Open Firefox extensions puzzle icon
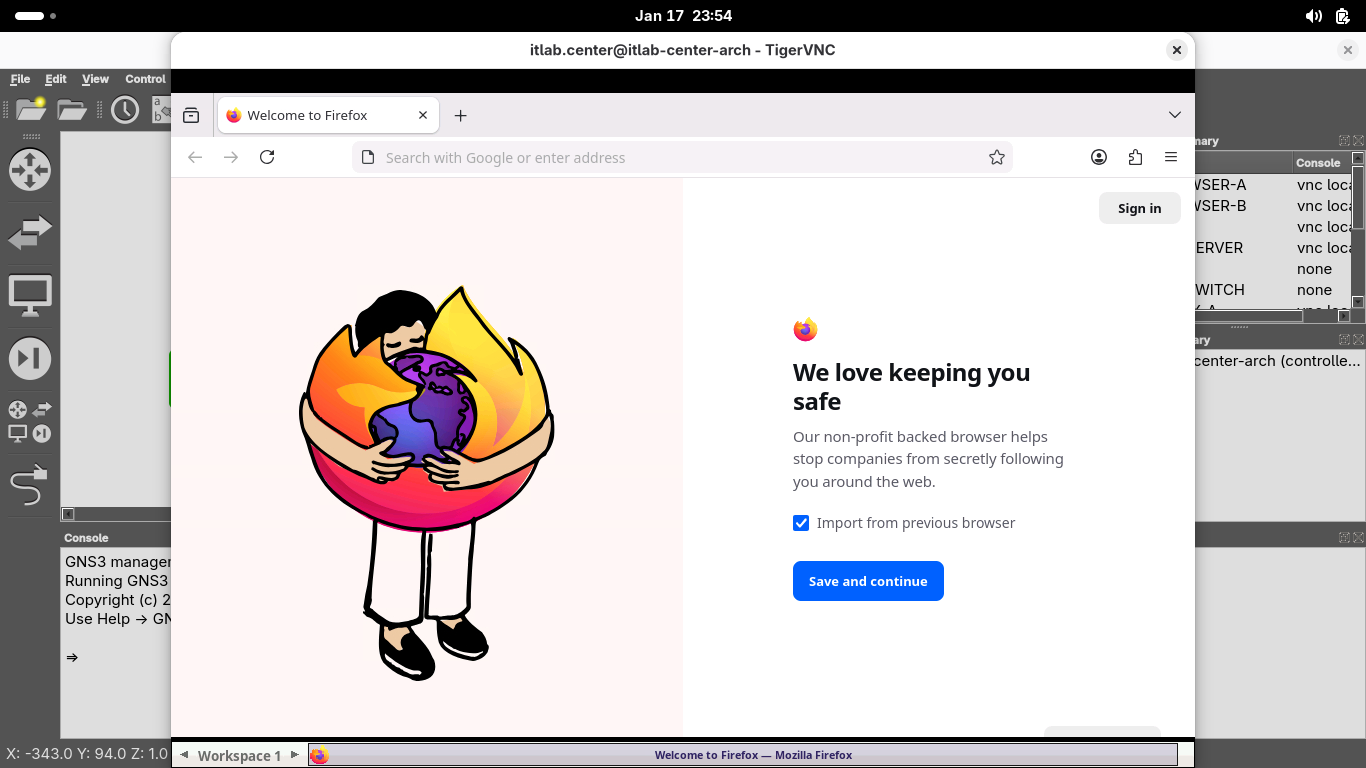This screenshot has height=768, width=1366. 1135,157
